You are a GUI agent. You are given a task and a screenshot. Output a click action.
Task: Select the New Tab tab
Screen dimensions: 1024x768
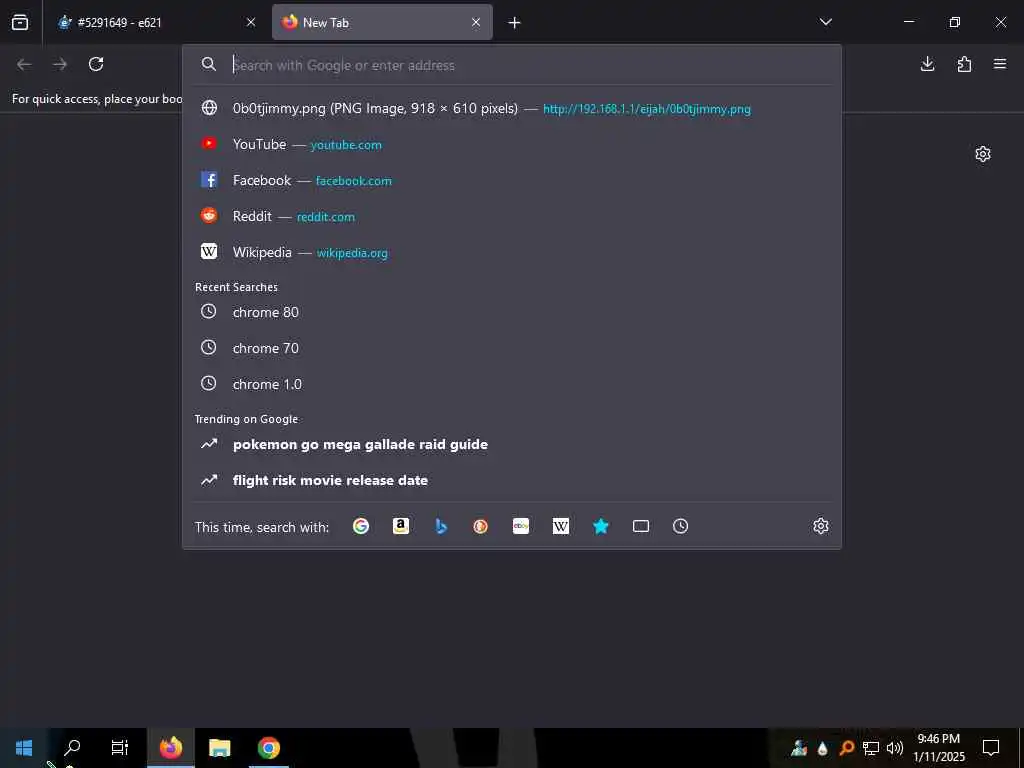(382, 22)
